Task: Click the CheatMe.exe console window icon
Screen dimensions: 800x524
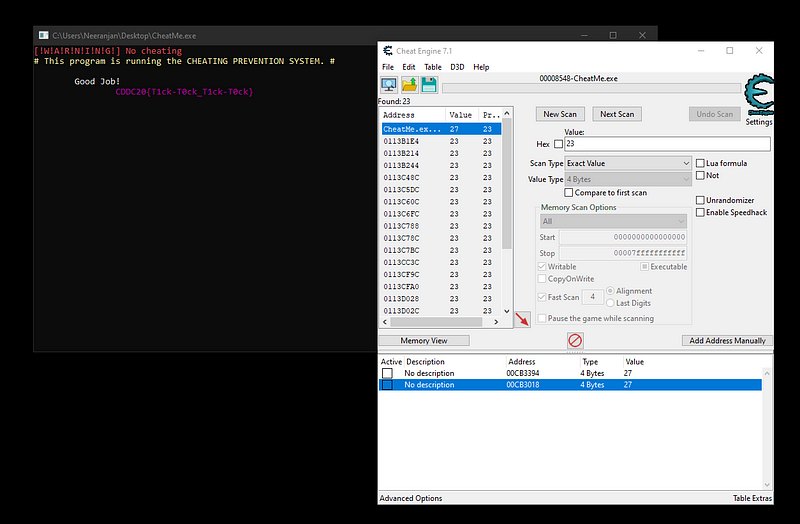Action: tap(44, 35)
